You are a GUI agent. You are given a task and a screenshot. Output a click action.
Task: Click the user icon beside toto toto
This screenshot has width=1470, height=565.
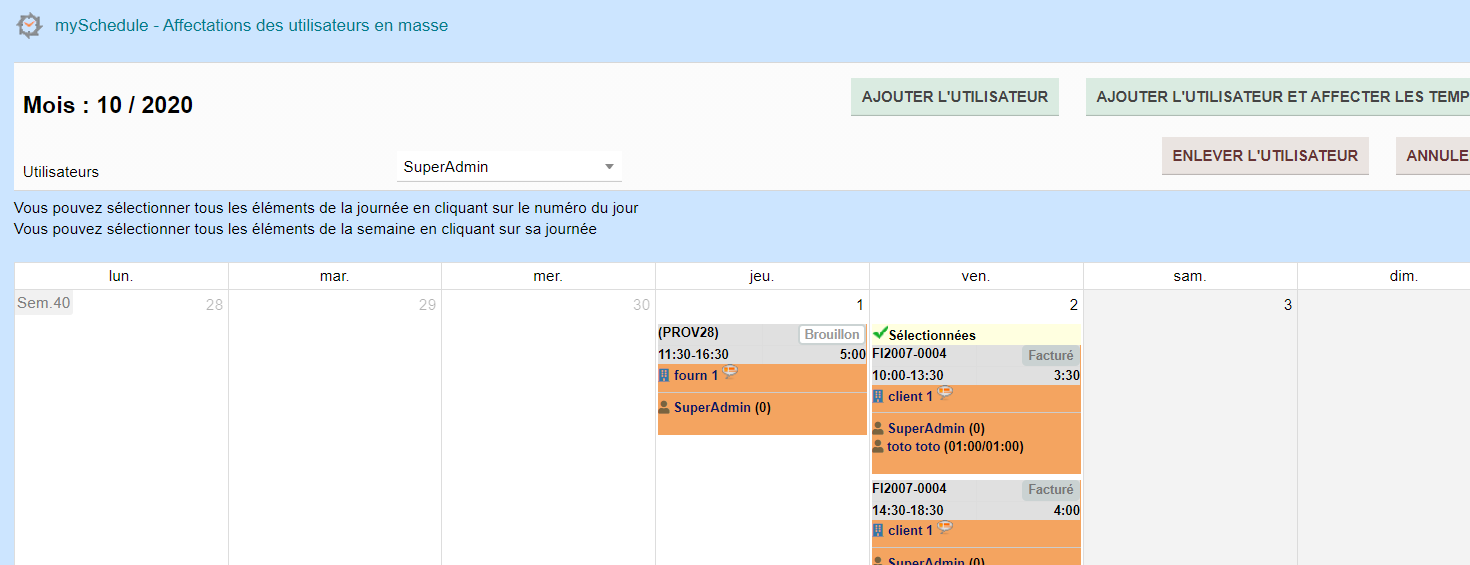click(878, 447)
